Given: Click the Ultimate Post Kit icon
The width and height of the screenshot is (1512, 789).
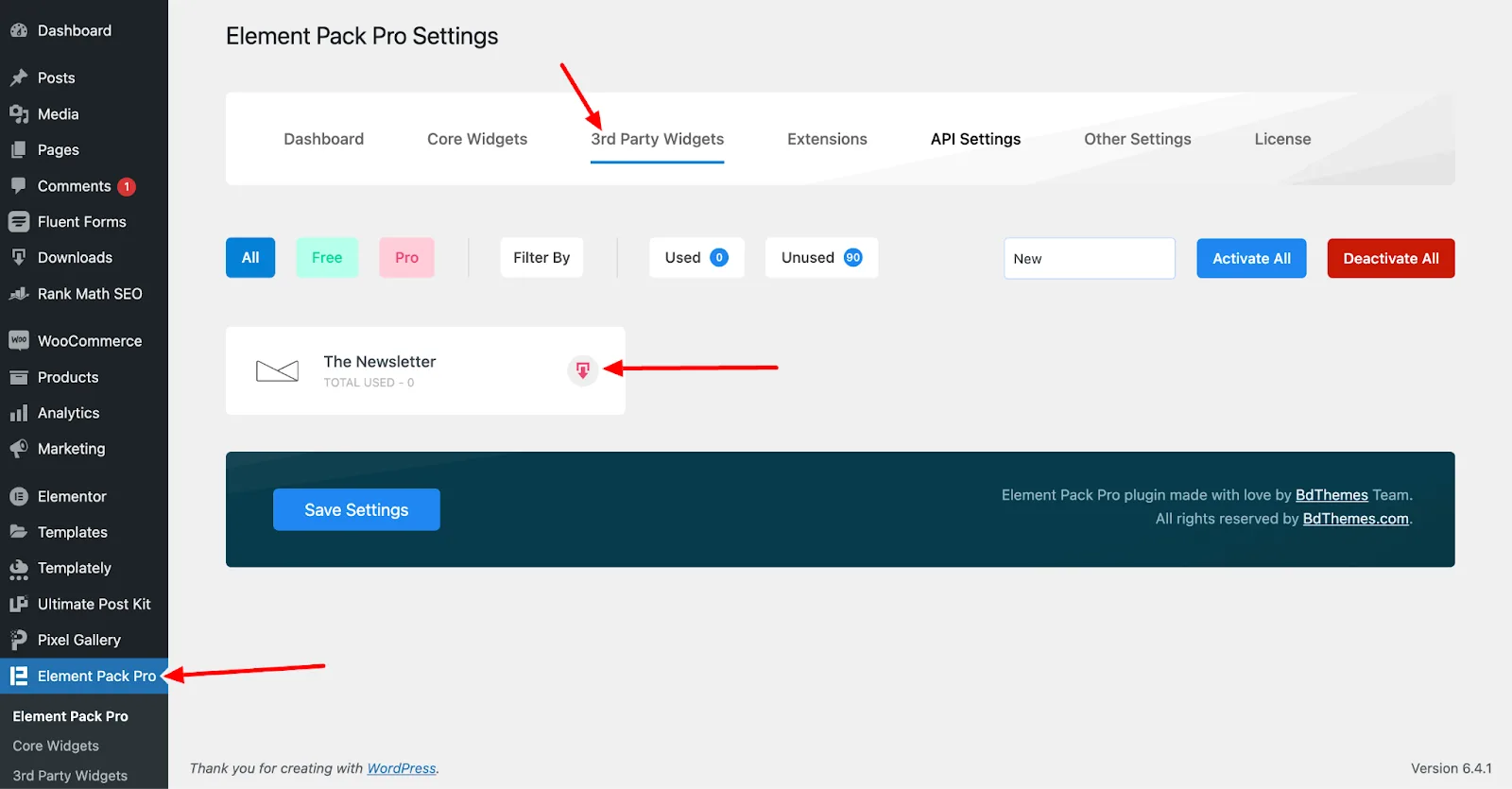Looking at the screenshot, I should pos(19,604).
